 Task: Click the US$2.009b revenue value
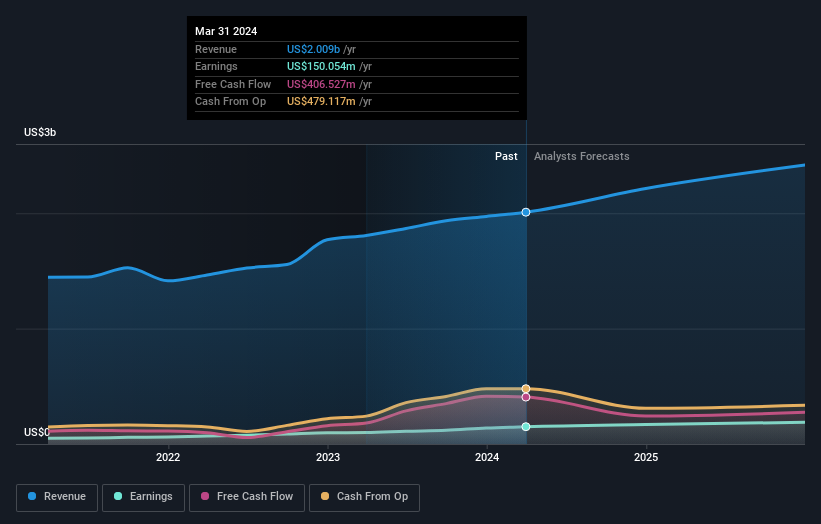[313, 49]
